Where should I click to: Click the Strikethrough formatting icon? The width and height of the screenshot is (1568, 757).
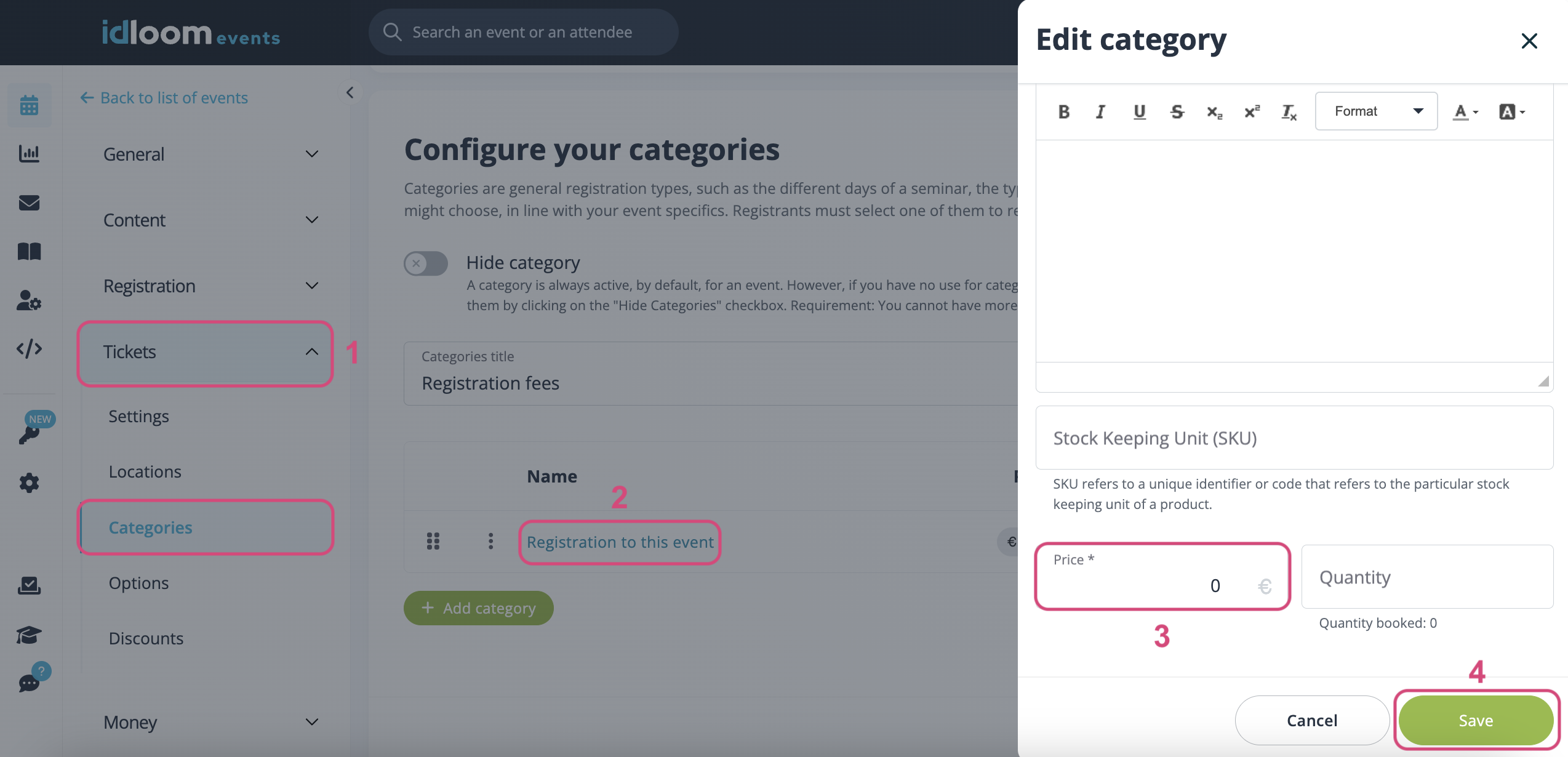1177,111
